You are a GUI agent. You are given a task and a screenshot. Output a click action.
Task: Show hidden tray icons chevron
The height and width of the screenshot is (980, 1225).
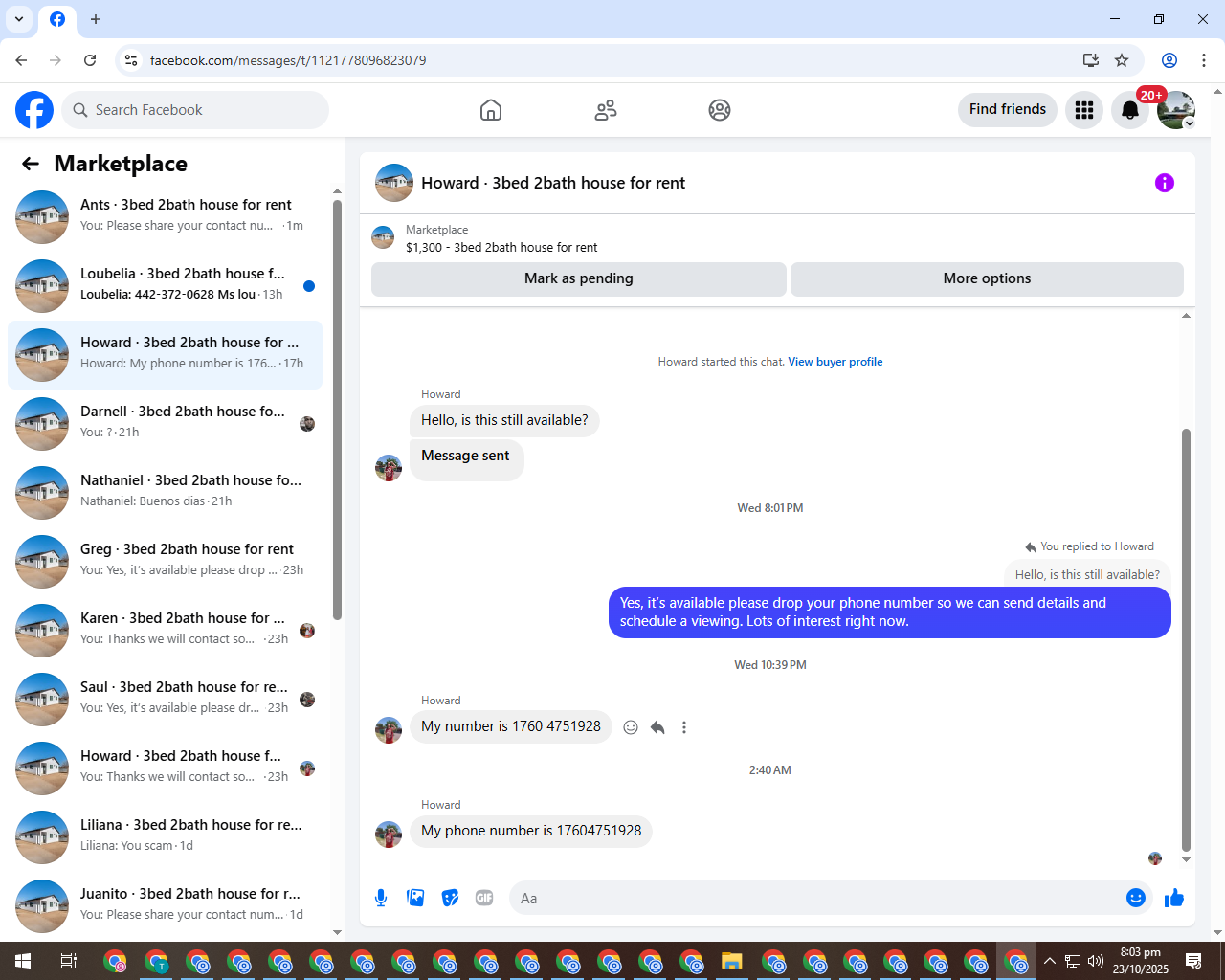pyautogui.click(x=1050, y=961)
